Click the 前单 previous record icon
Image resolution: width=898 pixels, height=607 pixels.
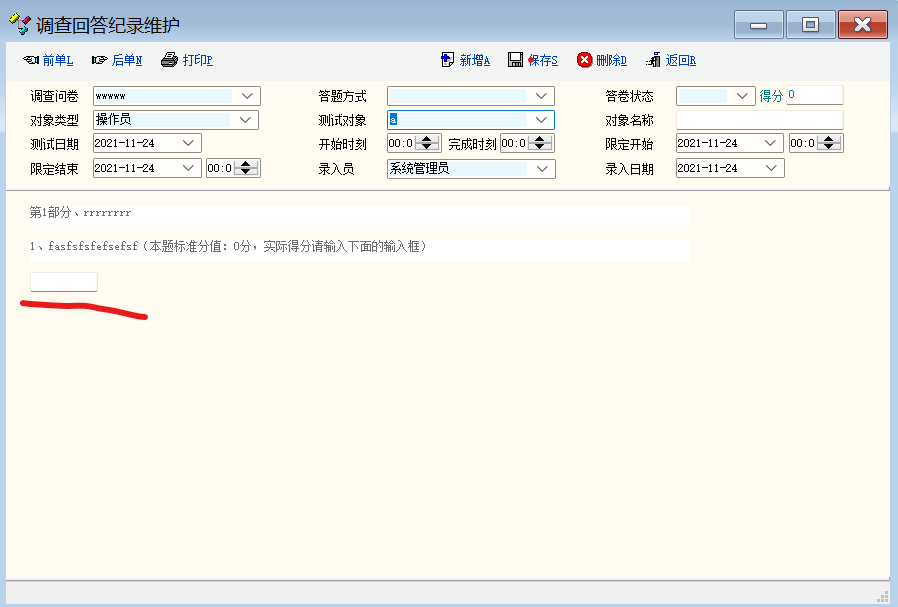tap(31, 61)
